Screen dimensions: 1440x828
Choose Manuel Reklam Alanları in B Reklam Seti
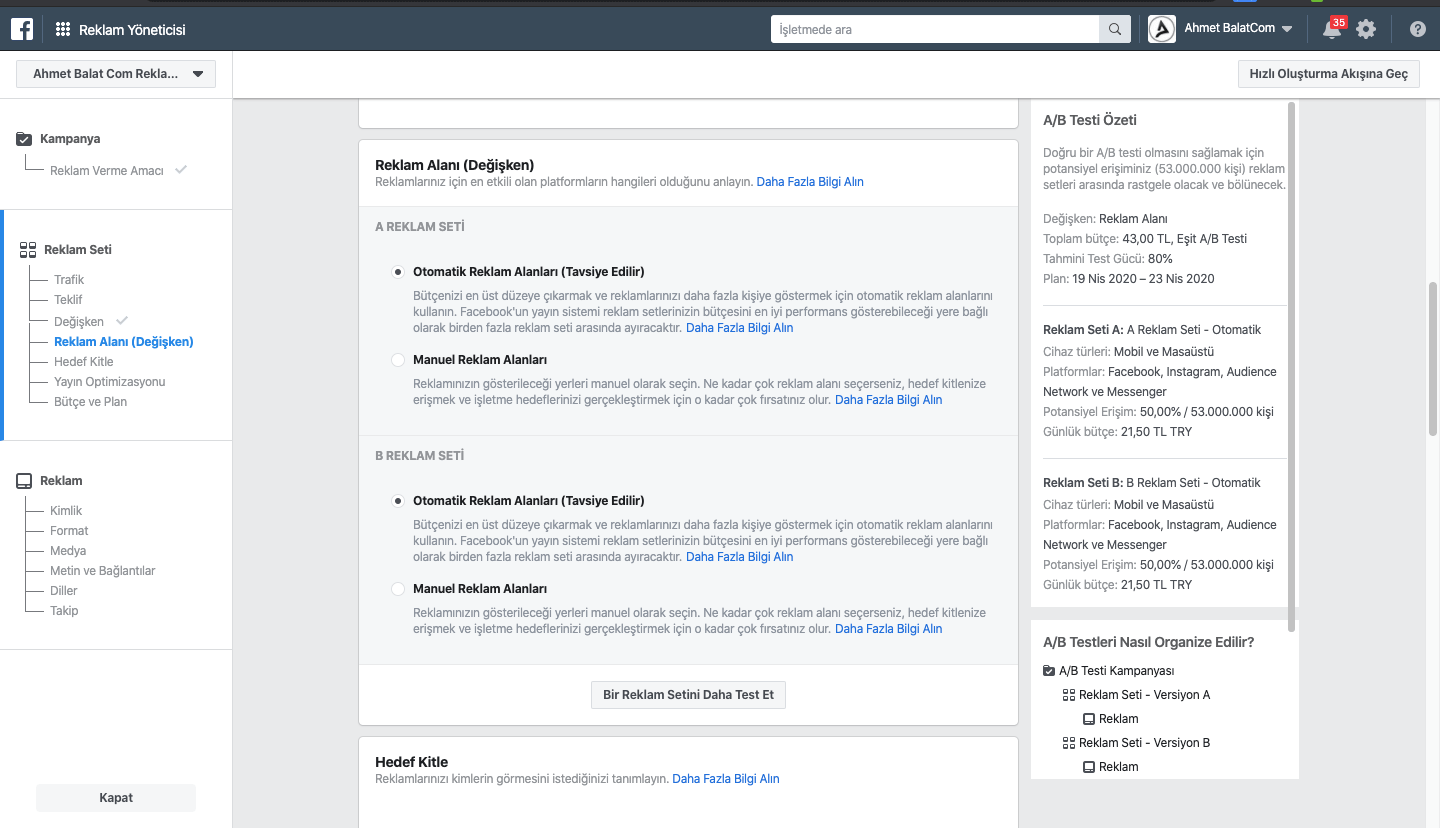click(x=398, y=589)
